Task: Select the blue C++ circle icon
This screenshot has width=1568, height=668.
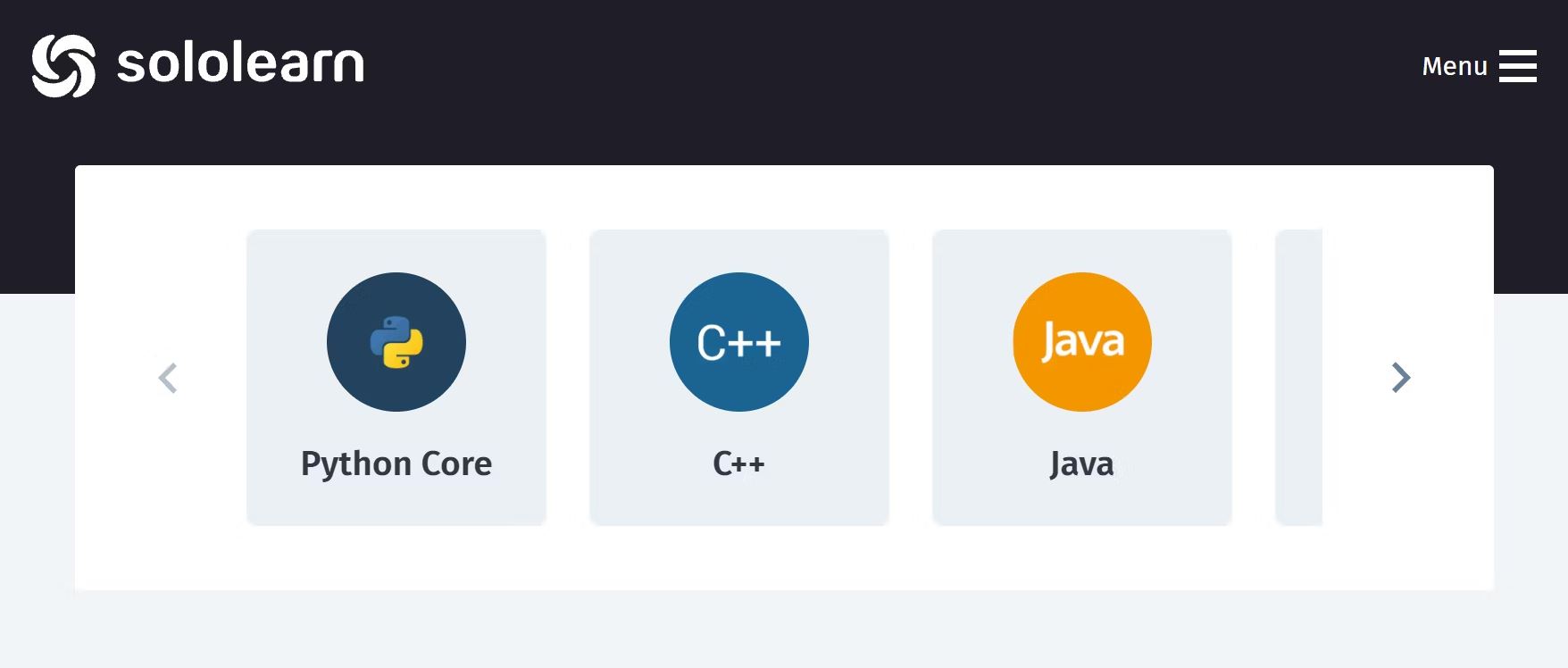Action: (739, 342)
